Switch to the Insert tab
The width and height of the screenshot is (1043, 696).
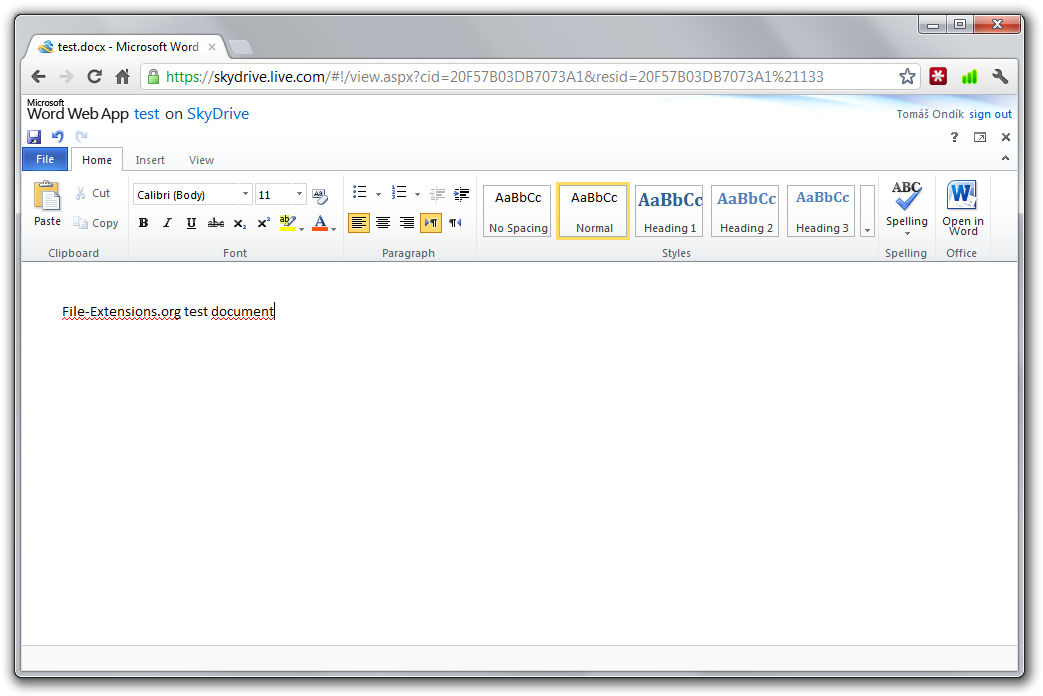click(150, 160)
